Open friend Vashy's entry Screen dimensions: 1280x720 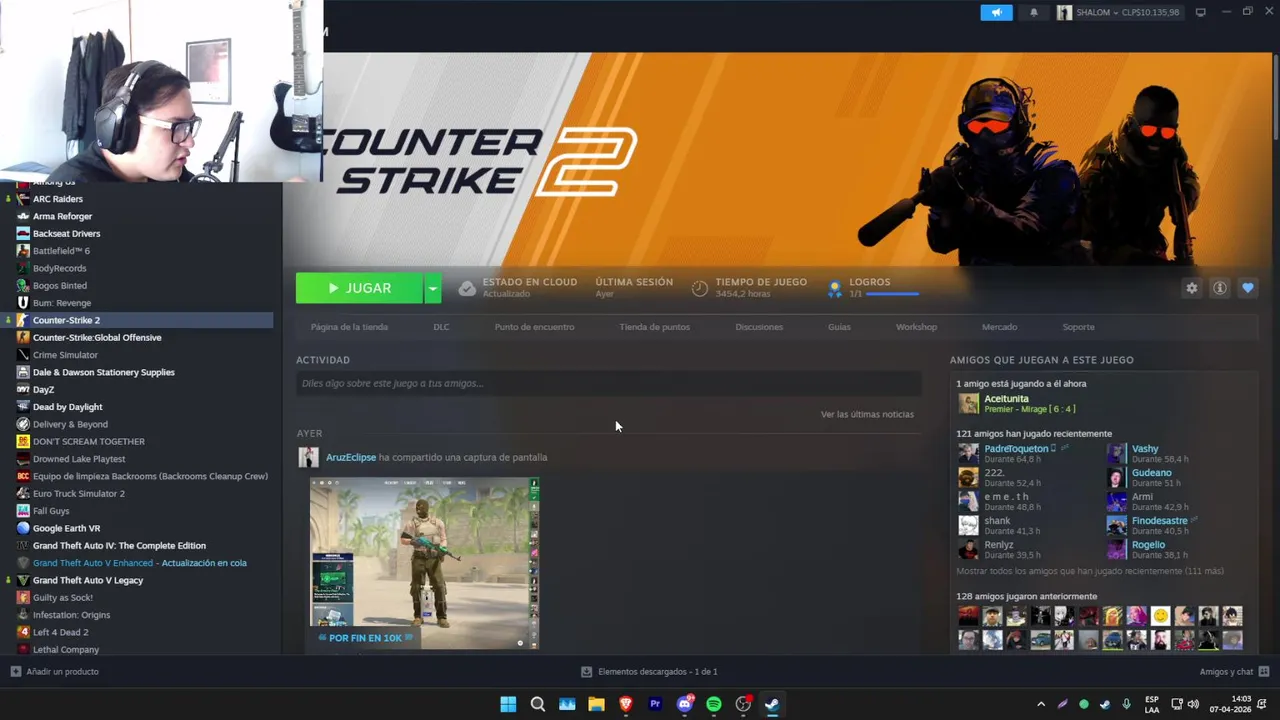pos(1145,449)
